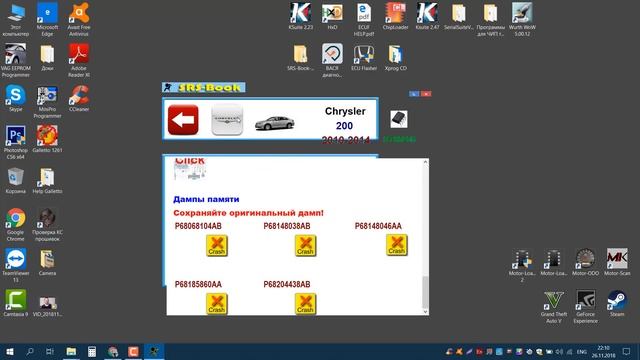The width and height of the screenshot is (640, 360).
Task: Open taskbar search magnifier
Action: (30, 351)
